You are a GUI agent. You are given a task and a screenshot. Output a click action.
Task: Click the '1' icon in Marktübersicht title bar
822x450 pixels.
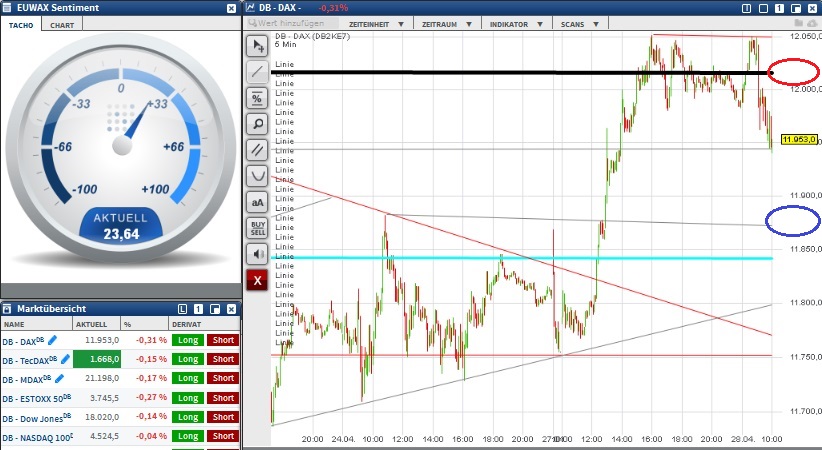[x=199, y=309]
